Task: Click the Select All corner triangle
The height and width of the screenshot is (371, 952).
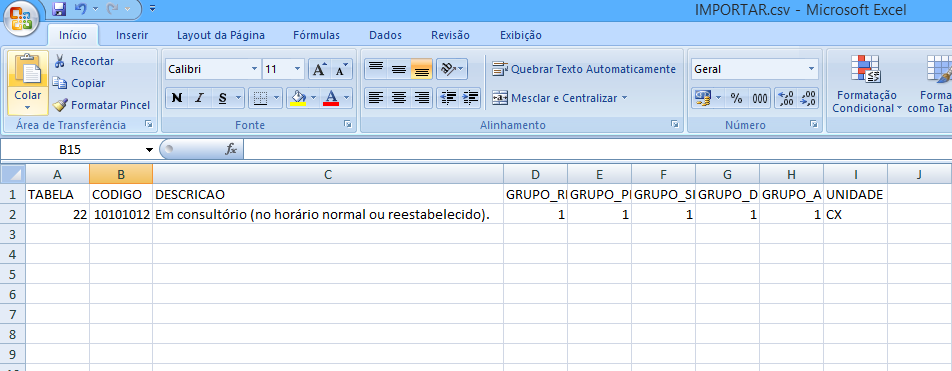Action: (x=12, y=174)
